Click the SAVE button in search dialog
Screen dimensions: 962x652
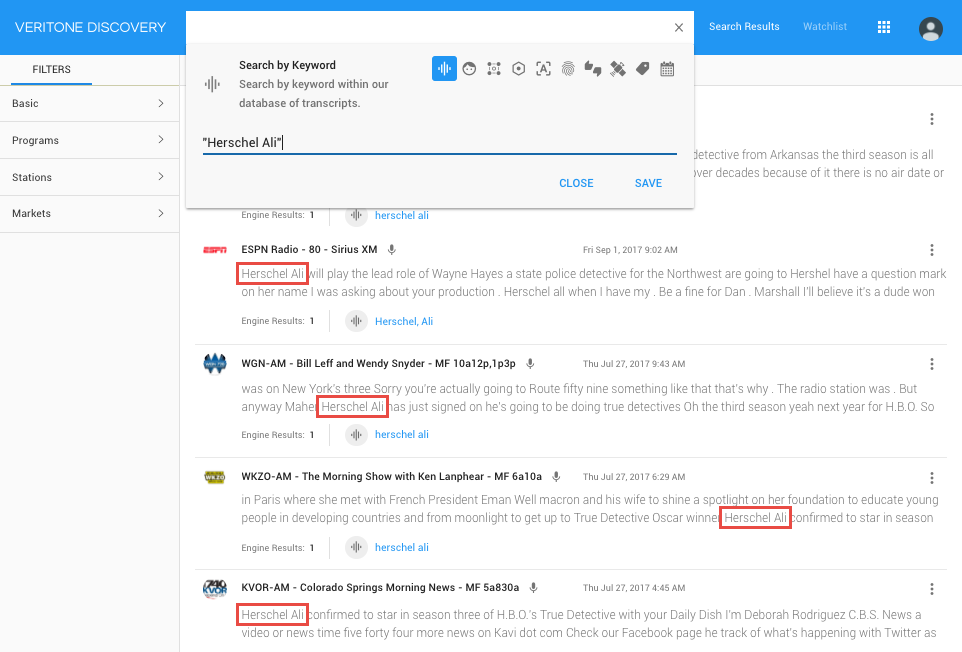[648, 183]
